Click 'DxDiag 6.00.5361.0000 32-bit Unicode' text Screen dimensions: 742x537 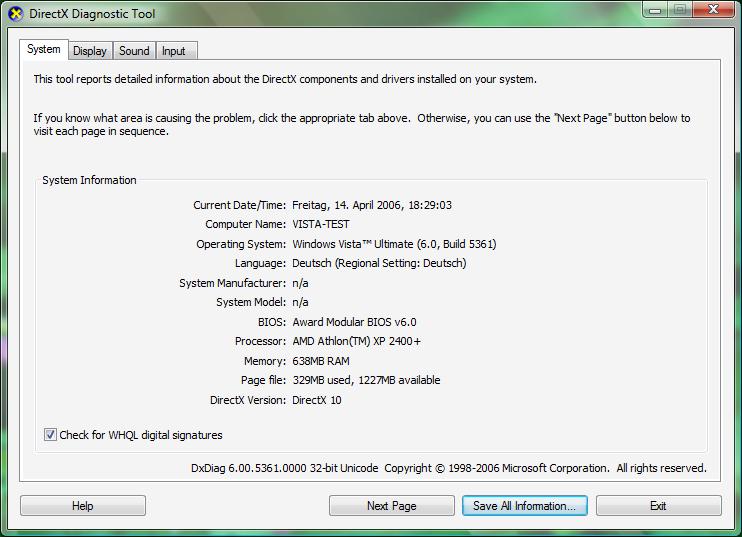coord(284,468)
